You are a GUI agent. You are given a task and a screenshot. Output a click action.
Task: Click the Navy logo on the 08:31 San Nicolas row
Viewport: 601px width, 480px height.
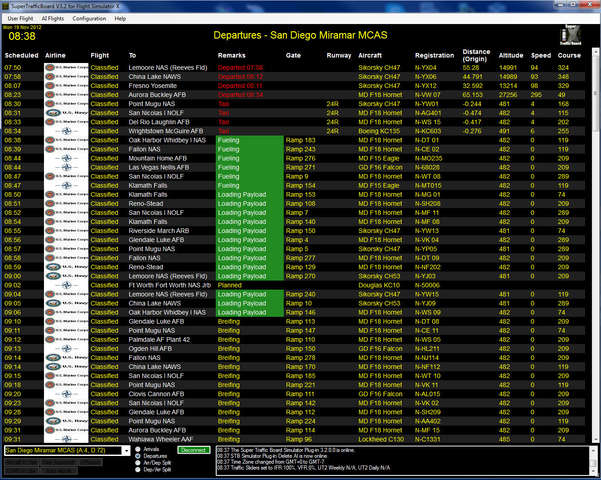tap(66, 113)
